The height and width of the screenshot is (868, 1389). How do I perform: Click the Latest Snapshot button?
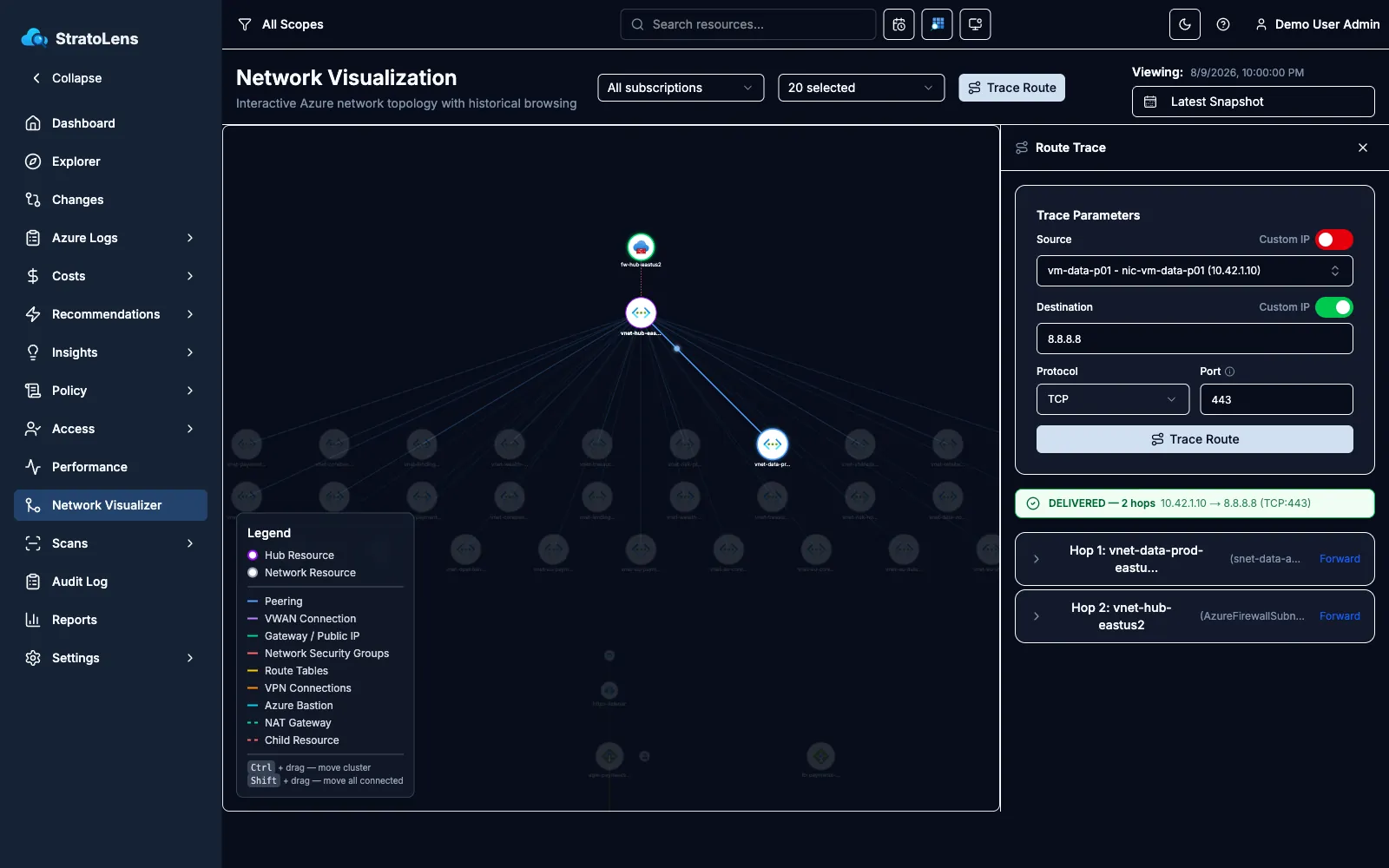coord(1253,102)
